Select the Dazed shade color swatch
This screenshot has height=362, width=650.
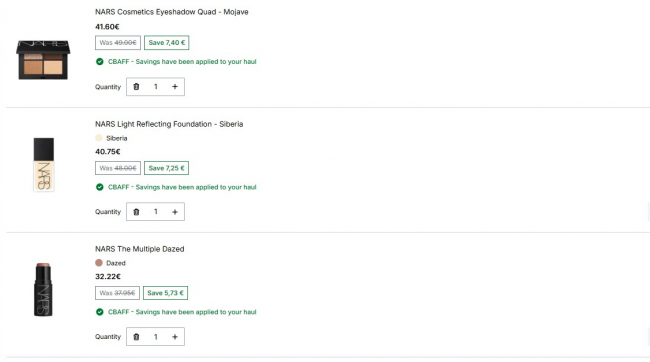click(99, 263)
